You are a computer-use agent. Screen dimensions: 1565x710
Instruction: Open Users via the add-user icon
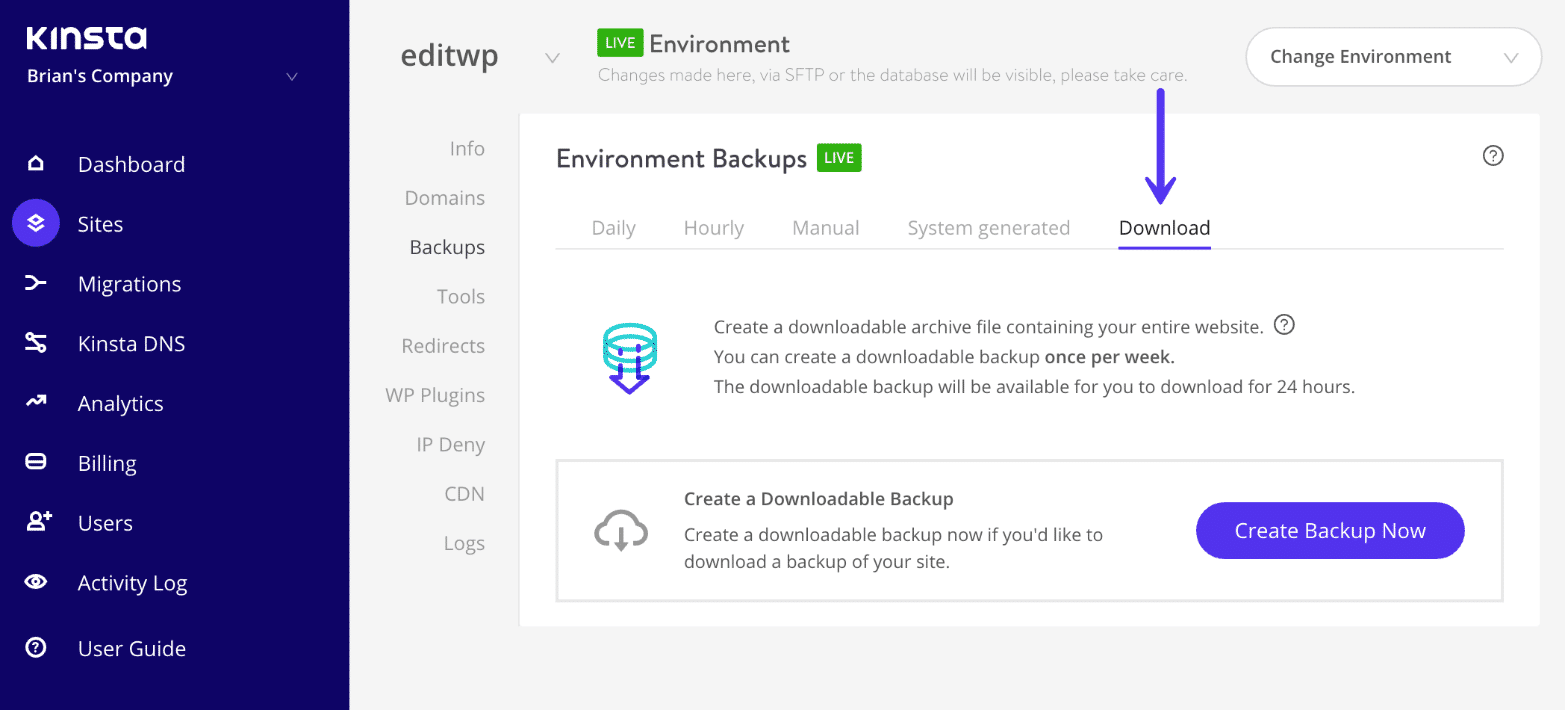pos(36,522)
